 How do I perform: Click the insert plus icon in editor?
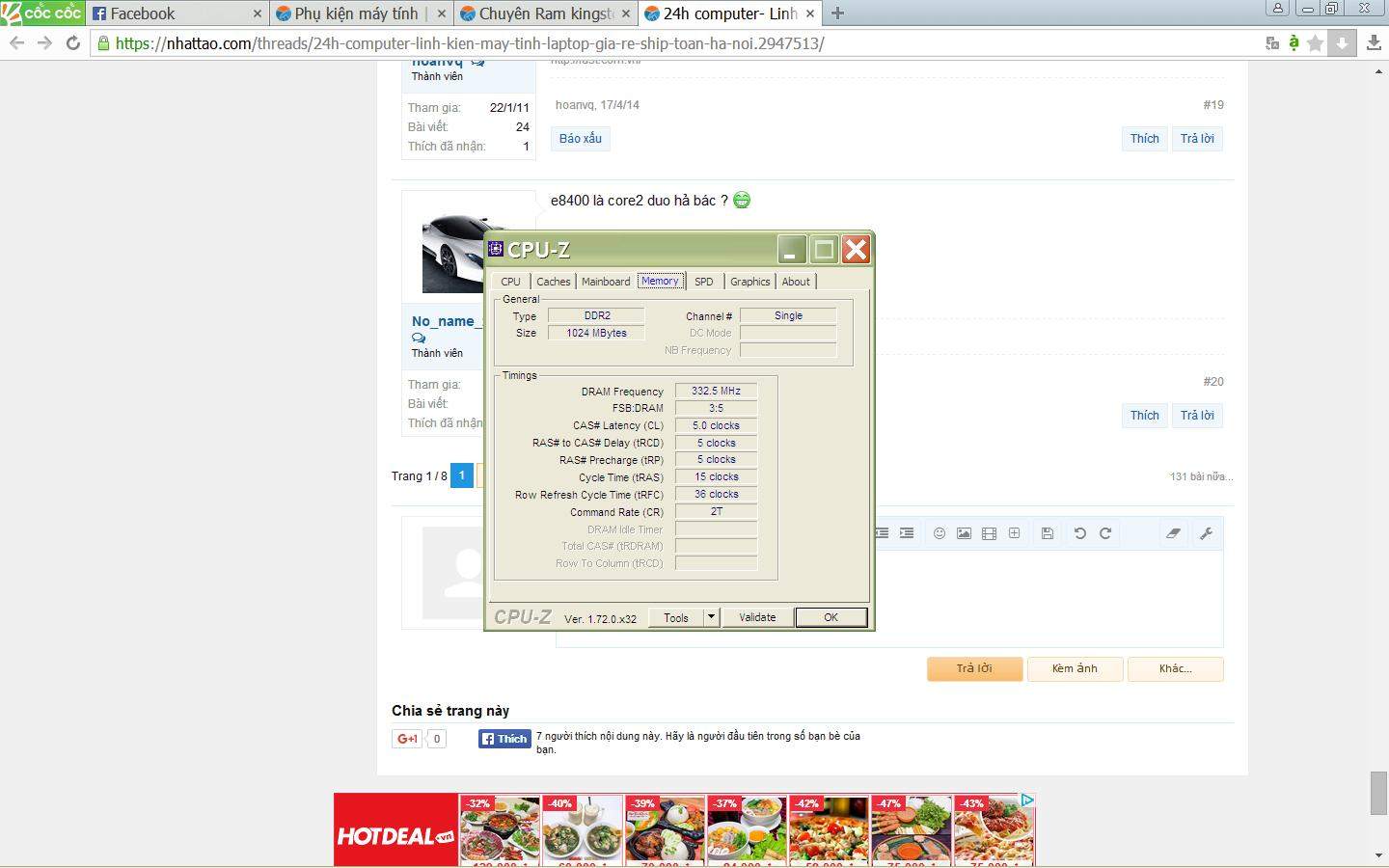point(1014,533)
